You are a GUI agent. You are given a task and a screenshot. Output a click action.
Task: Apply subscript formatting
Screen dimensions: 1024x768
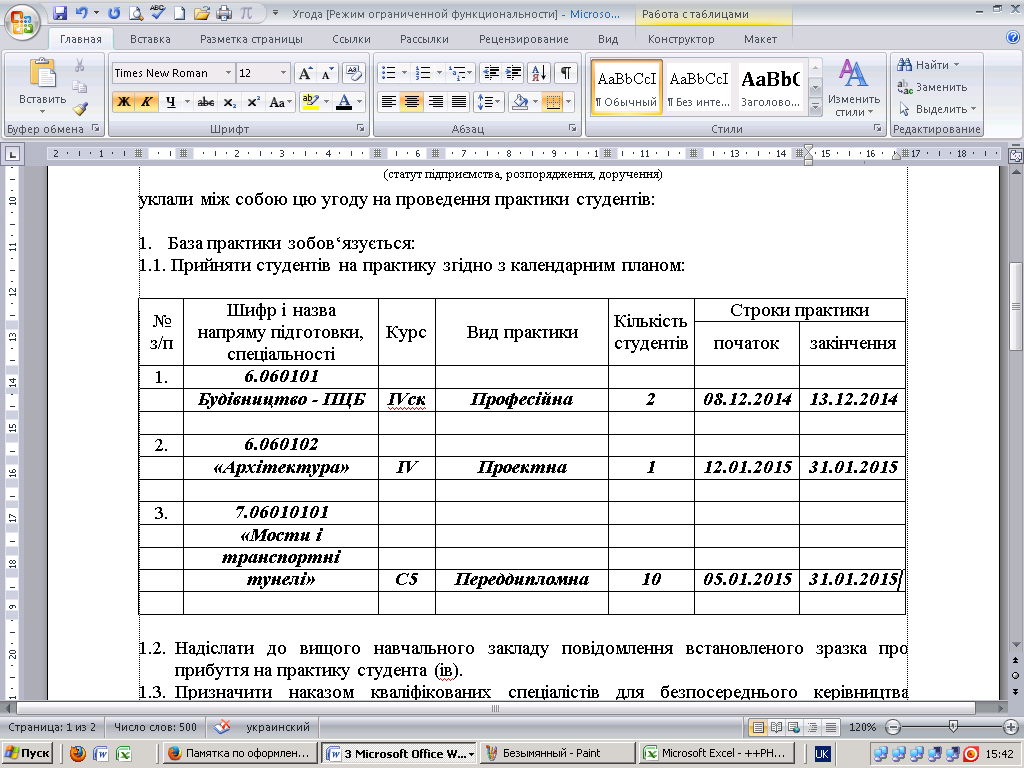pos(230,102)
